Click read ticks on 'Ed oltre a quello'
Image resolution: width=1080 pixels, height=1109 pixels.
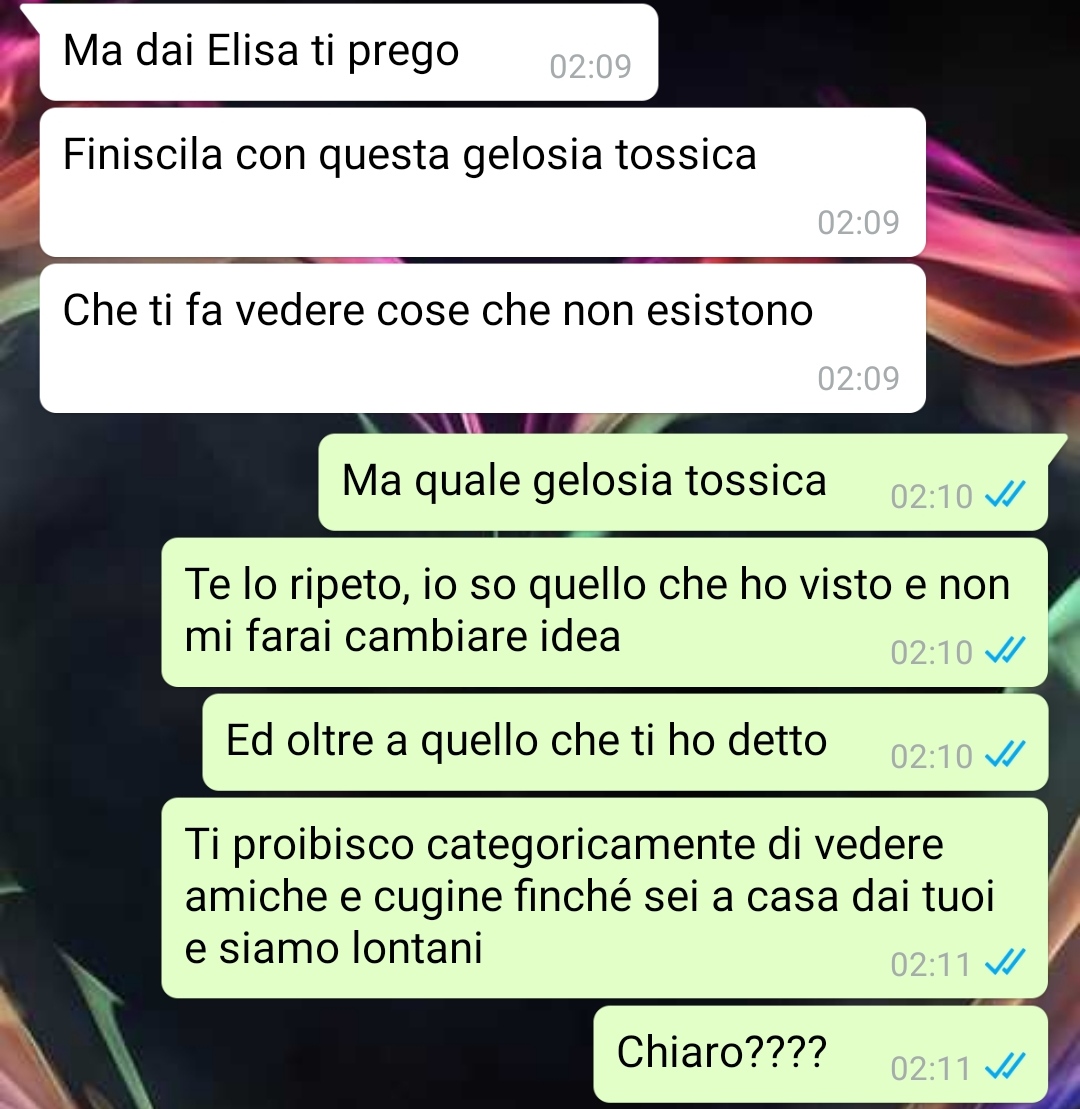point(1005,755)
